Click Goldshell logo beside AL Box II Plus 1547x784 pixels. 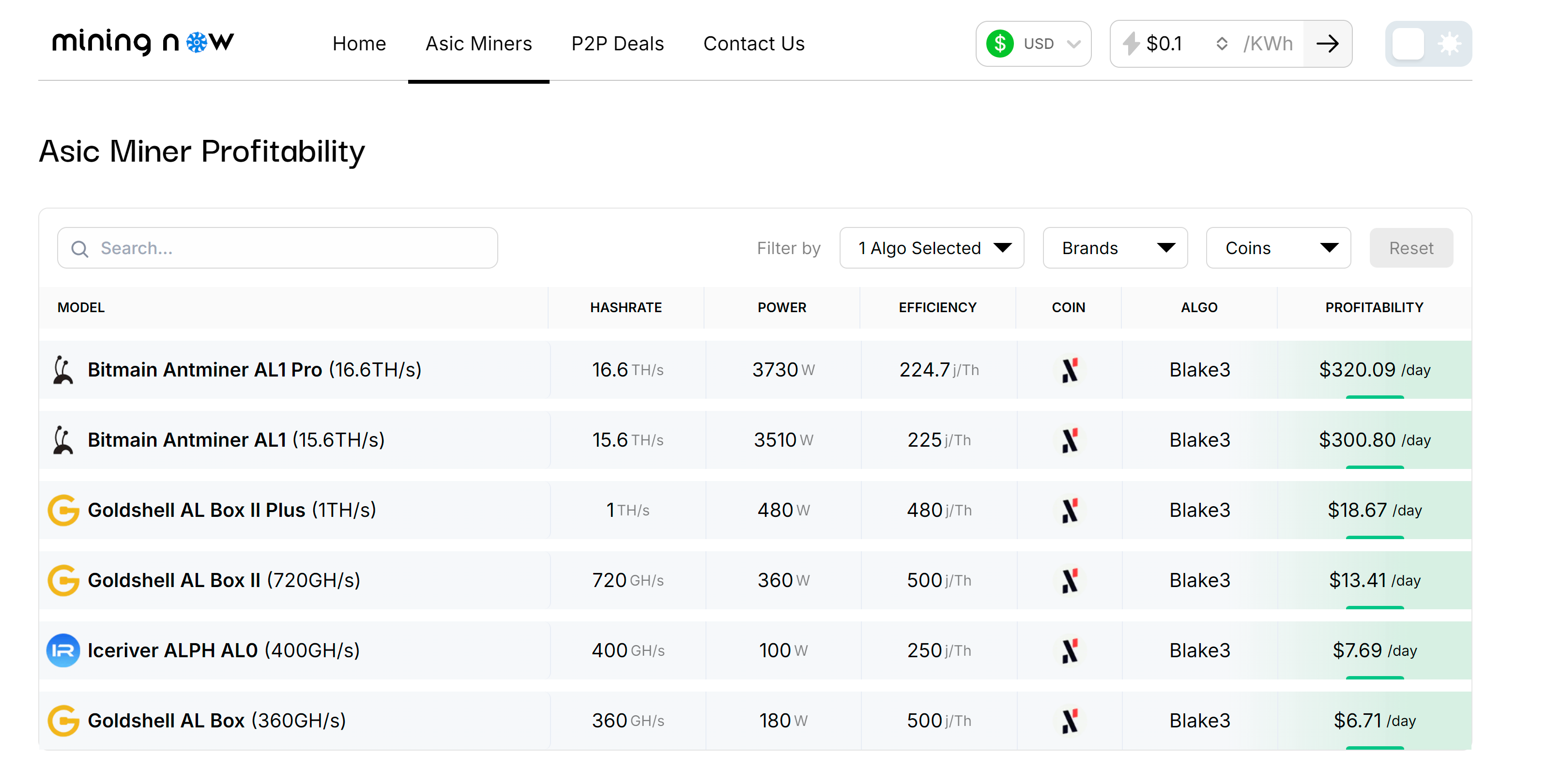coord(63,510)
